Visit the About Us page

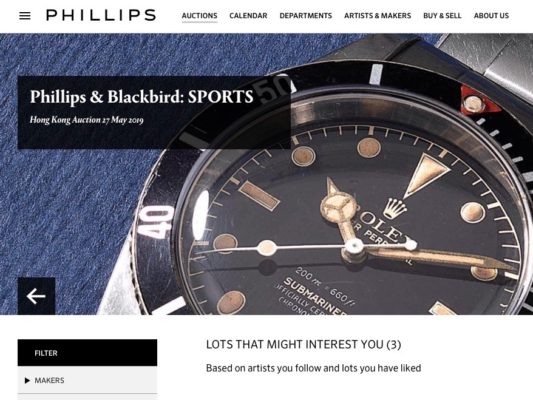(x=491, y=16)
